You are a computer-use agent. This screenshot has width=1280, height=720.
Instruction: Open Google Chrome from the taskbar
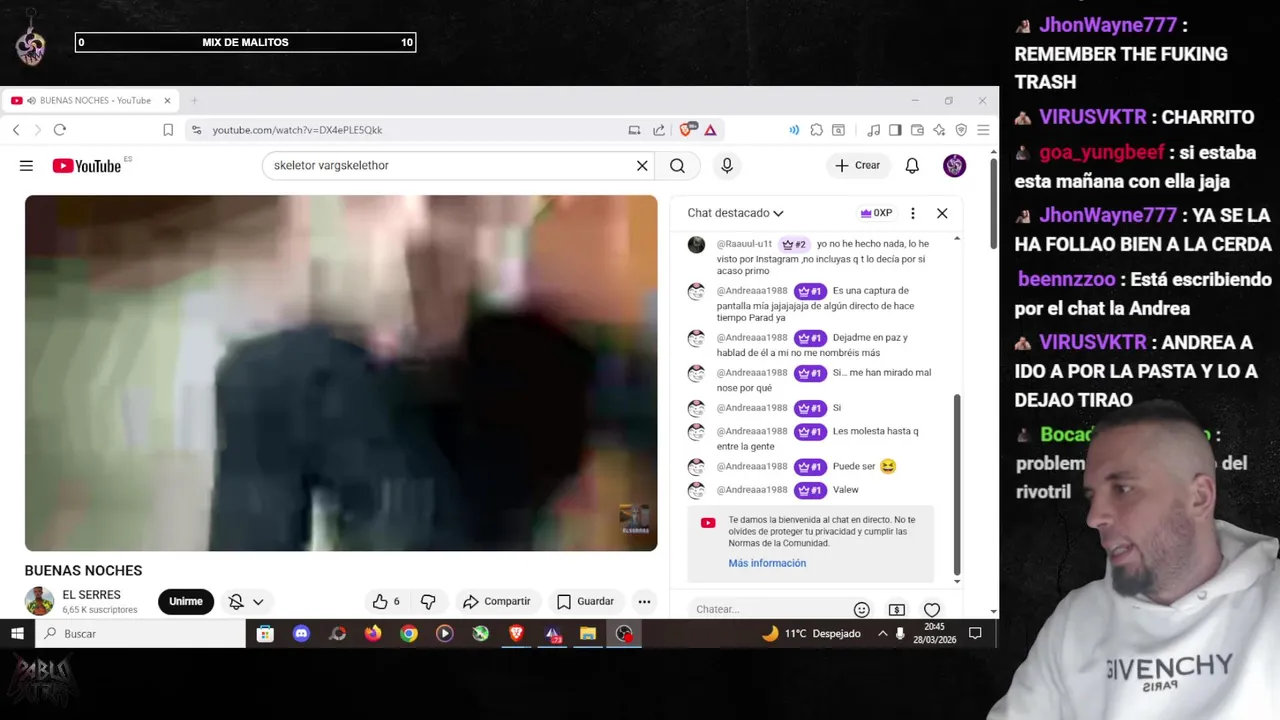(409, 633)
